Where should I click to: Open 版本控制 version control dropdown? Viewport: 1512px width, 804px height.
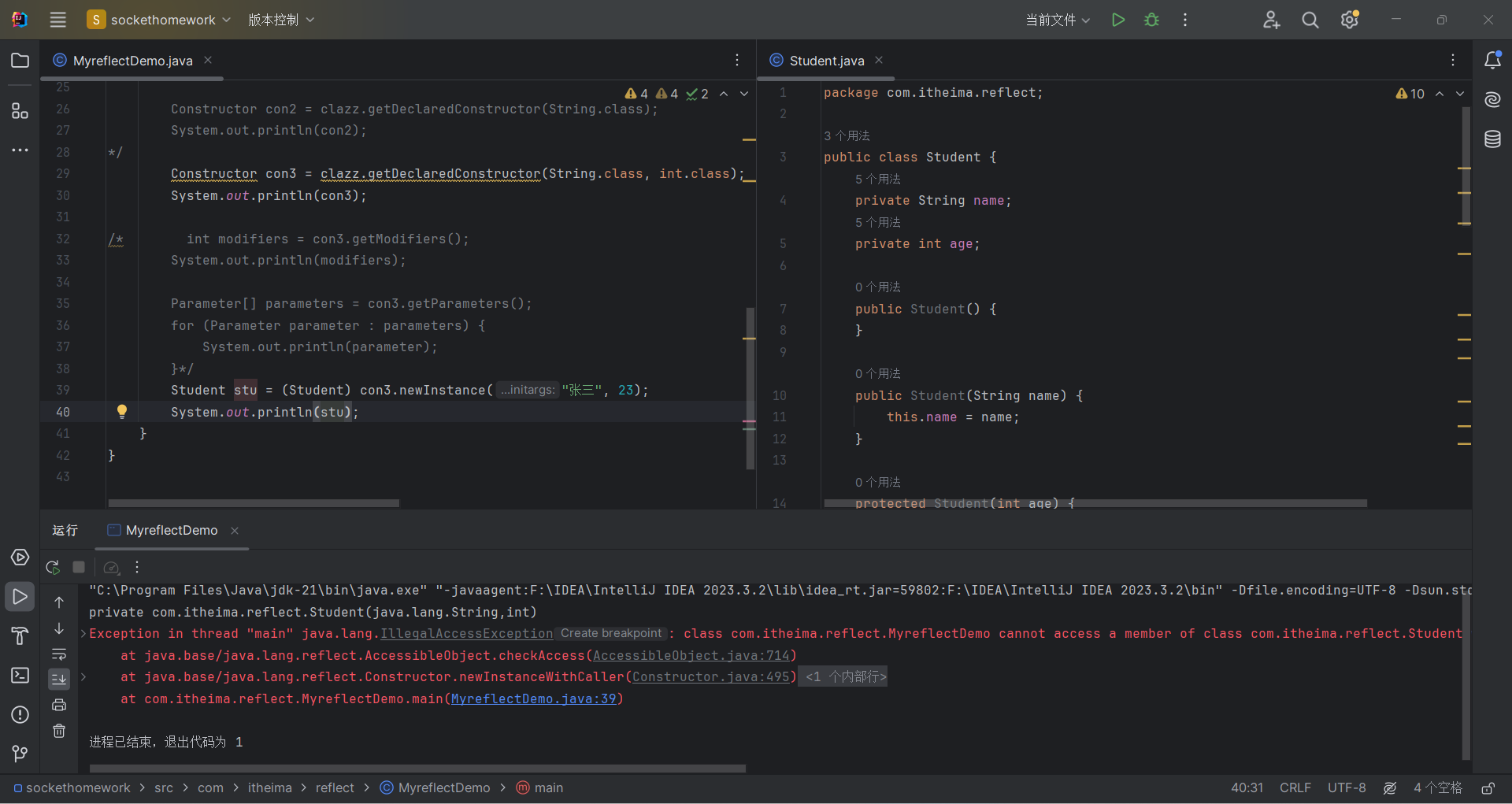(281, 20)
